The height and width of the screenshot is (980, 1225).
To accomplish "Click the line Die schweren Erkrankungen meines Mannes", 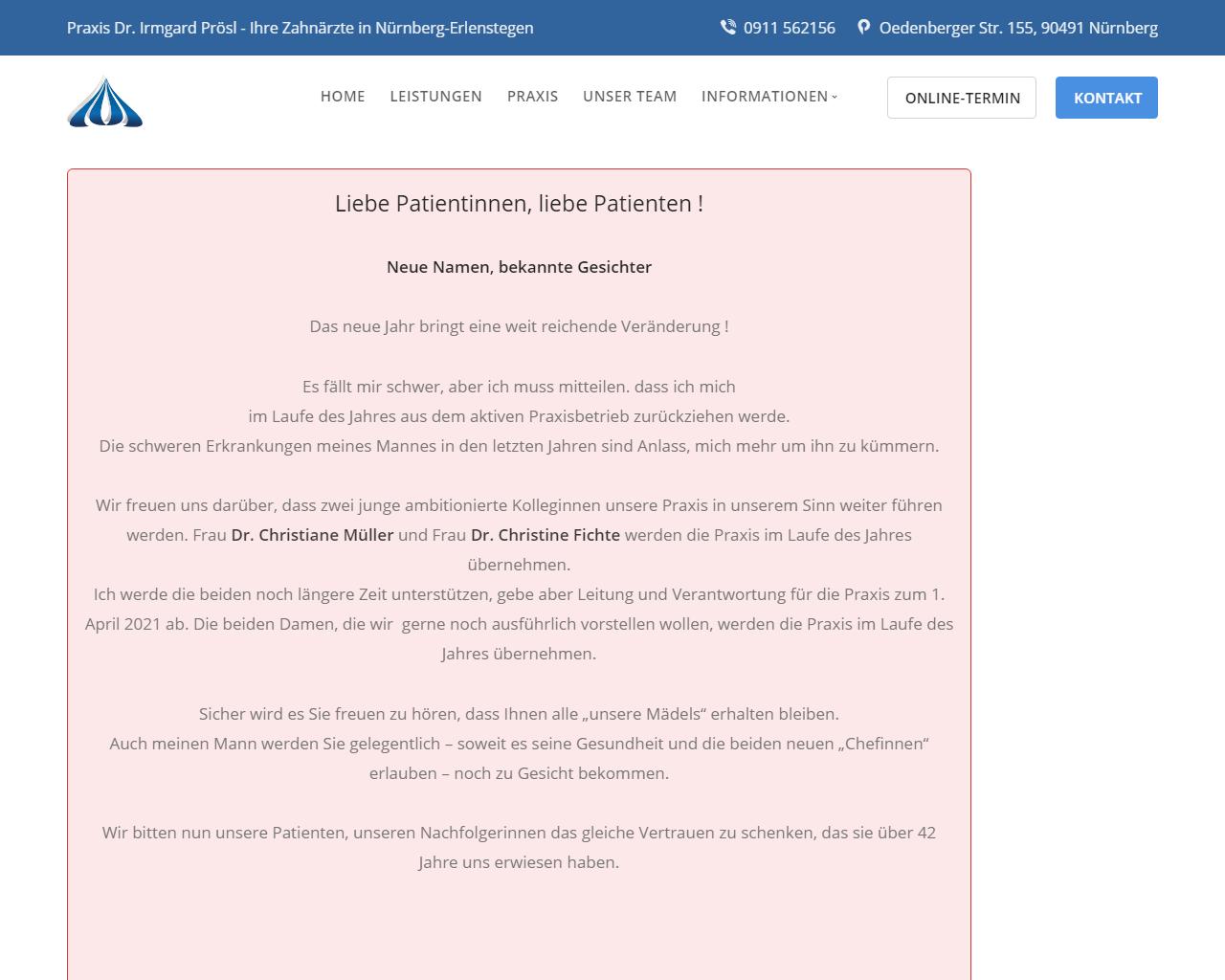I will (x=519, y=446).
